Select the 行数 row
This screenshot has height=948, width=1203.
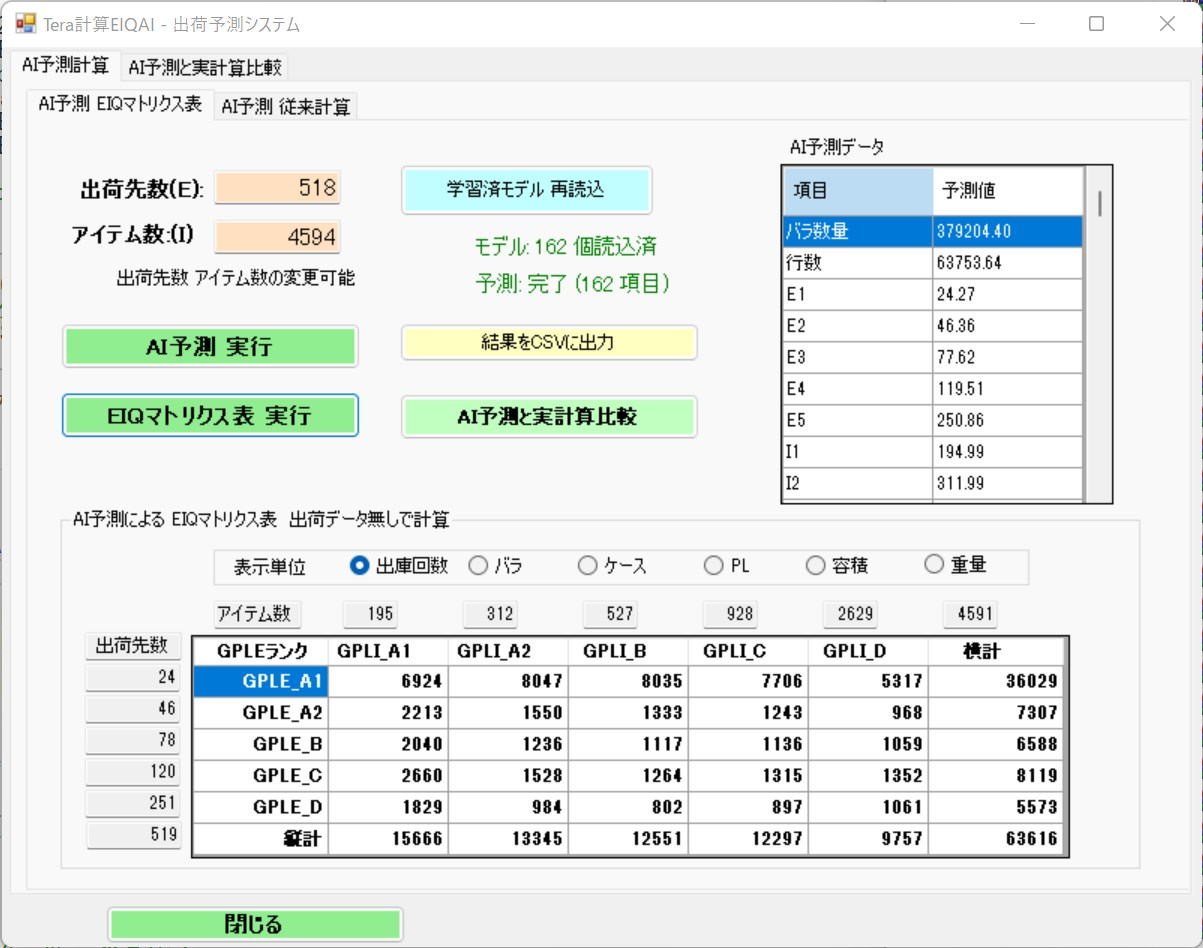click(x=933, y=263)
